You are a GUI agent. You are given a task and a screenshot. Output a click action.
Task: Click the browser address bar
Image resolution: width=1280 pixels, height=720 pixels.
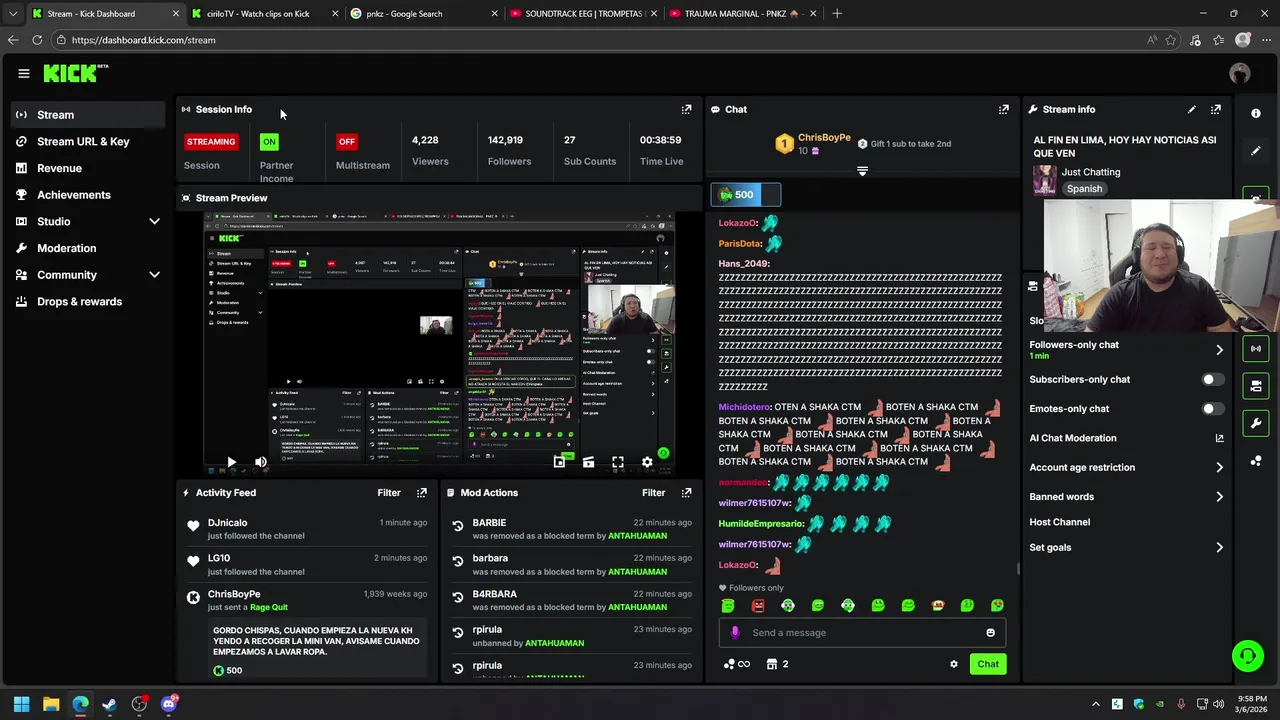(600, 40)
